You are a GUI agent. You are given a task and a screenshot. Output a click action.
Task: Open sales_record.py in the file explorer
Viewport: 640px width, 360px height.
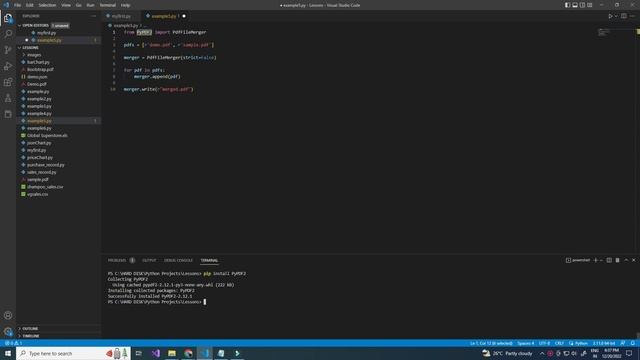[42, 172]
